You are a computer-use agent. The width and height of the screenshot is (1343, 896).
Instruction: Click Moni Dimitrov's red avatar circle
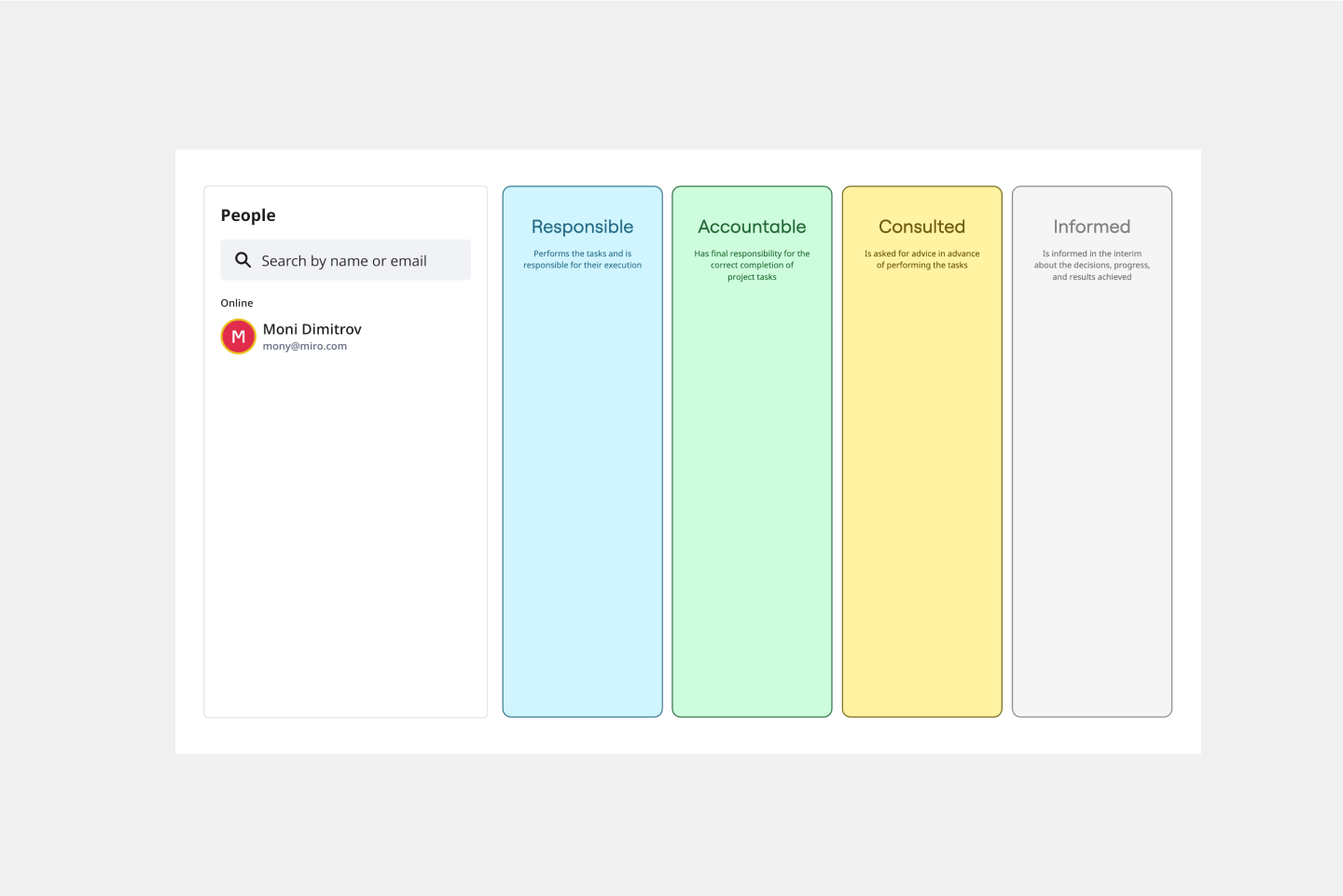point(238,336)
